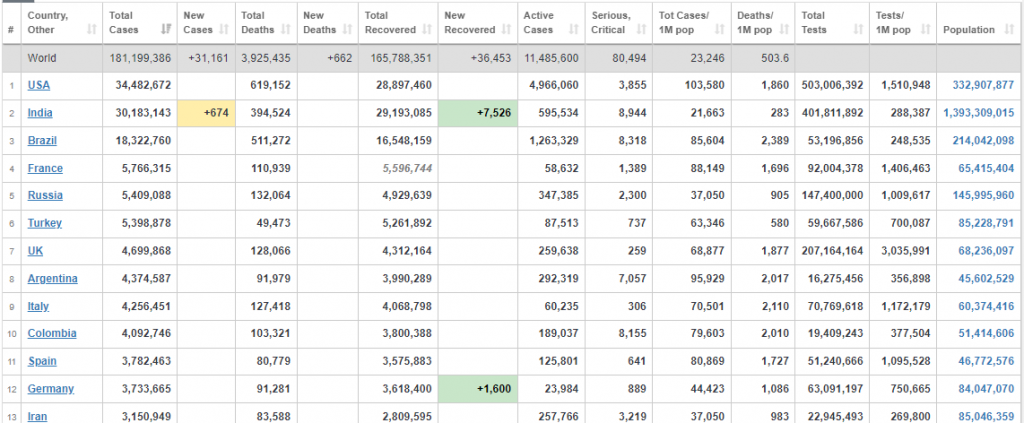Select India's +674 new cases cell
The image size is (1024, 423).
coord(206,113)
